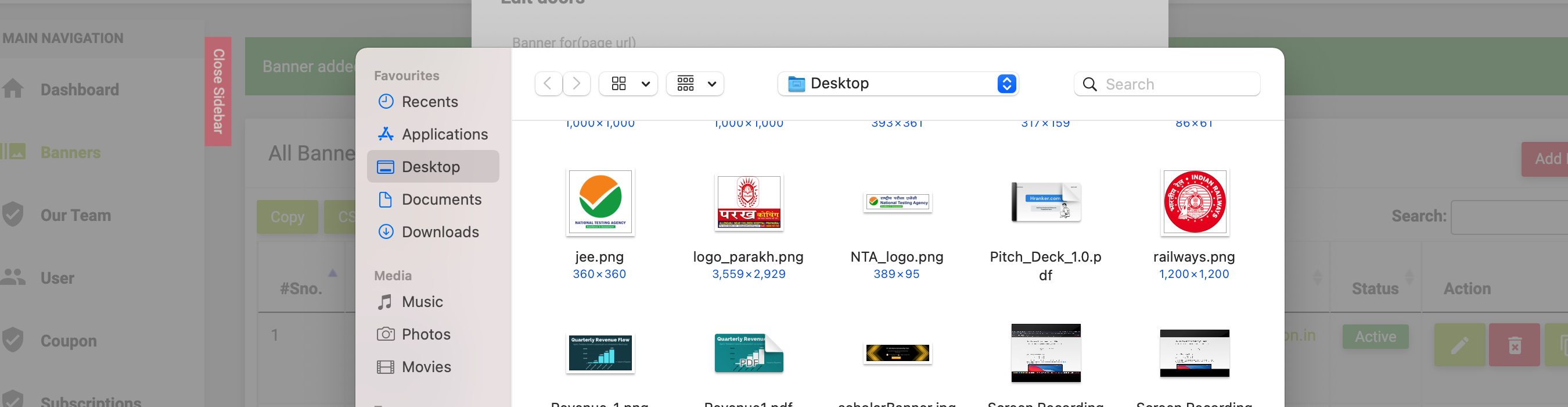Open Documents folder in sidebar

pos(433,199)
